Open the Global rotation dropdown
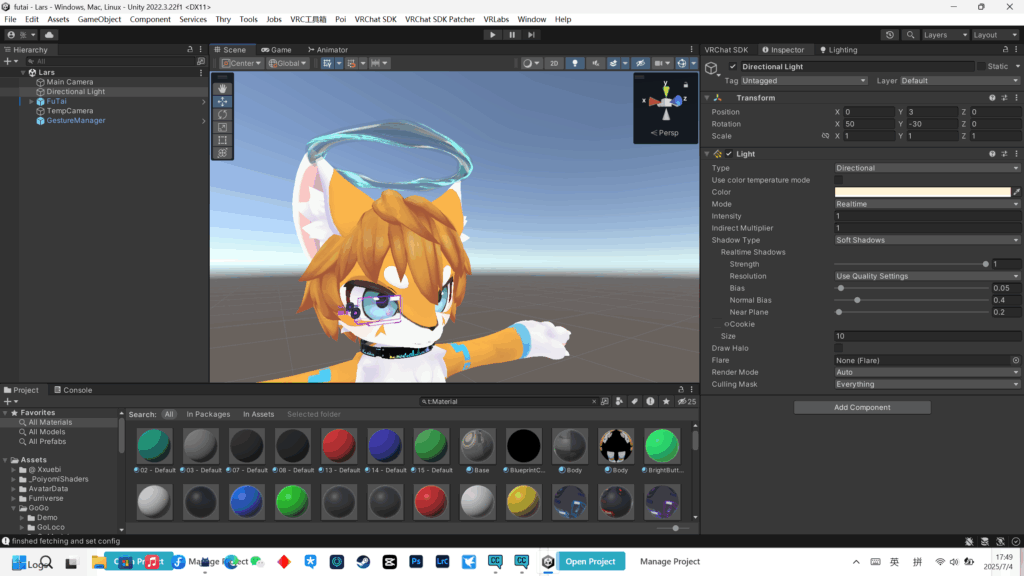The height and width of the screenshot is (576, 1024). coord(287,63)
